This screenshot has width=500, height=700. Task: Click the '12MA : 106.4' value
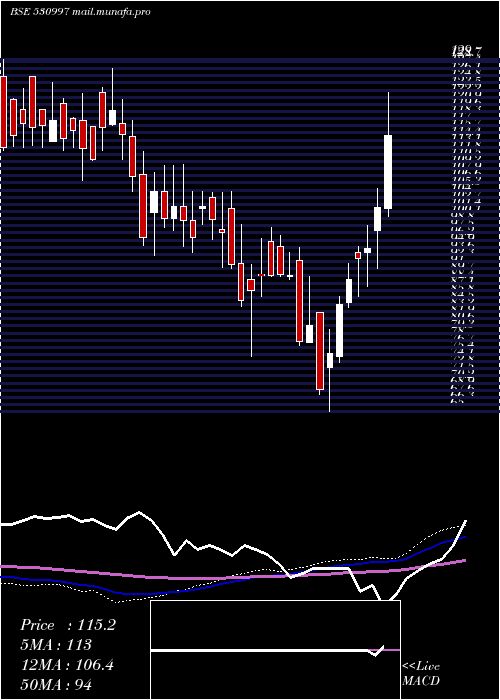click(x=67, y=665)
